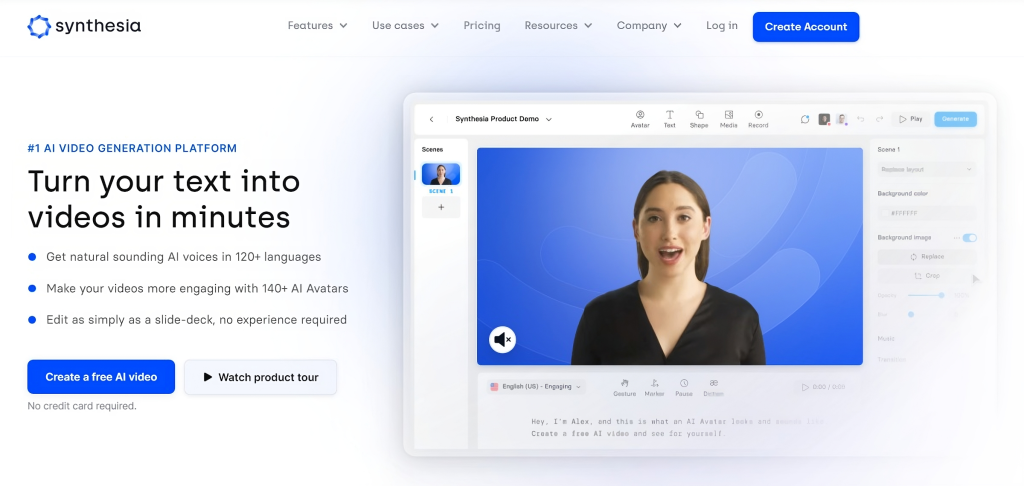The height and width of the screenshot is (486, 1024).
Task: Click the Synthesia logo
Action: (84, 26)
